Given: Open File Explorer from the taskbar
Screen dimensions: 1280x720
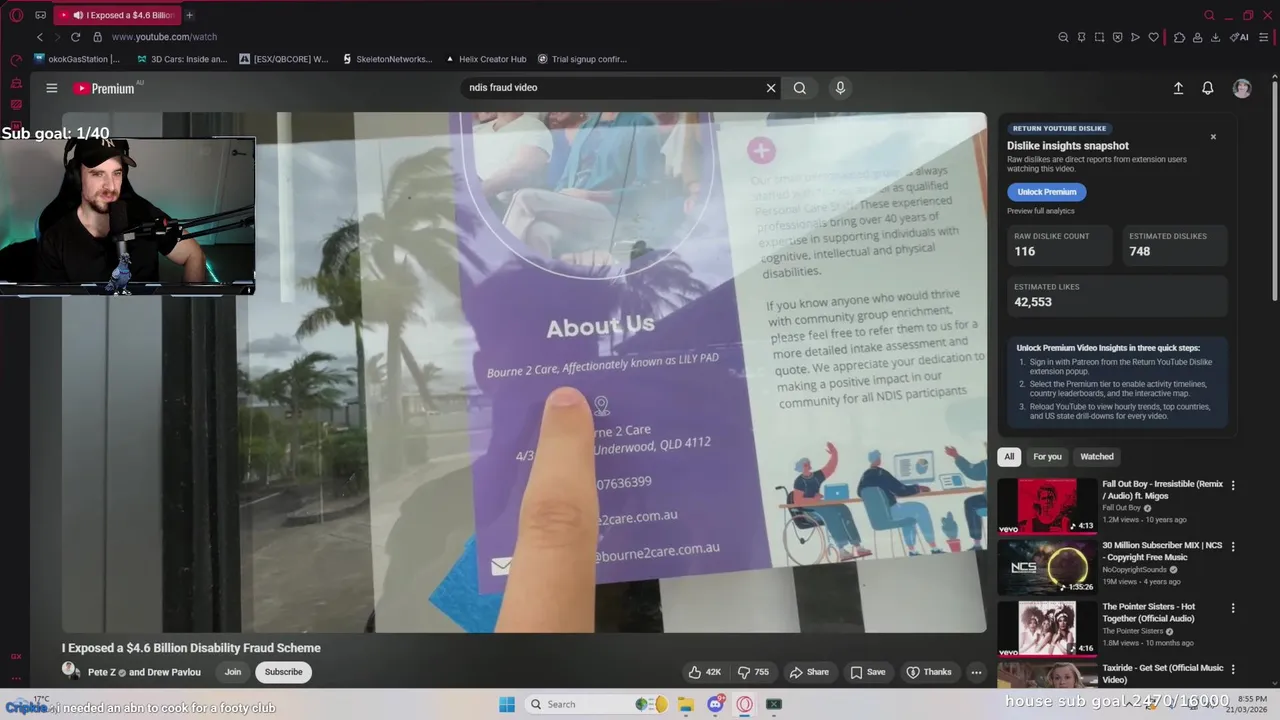Looking at the screenshot, I should coord(686,704).
